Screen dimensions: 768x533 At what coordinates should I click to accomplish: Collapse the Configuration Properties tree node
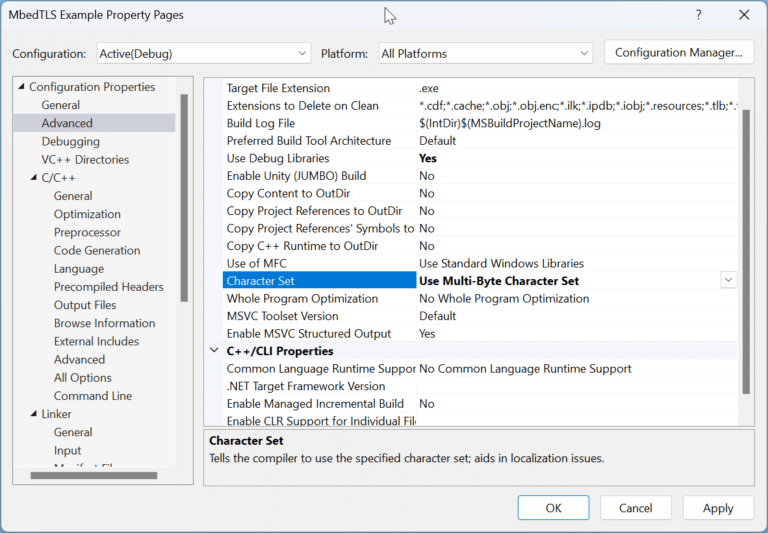pos(21,87)
